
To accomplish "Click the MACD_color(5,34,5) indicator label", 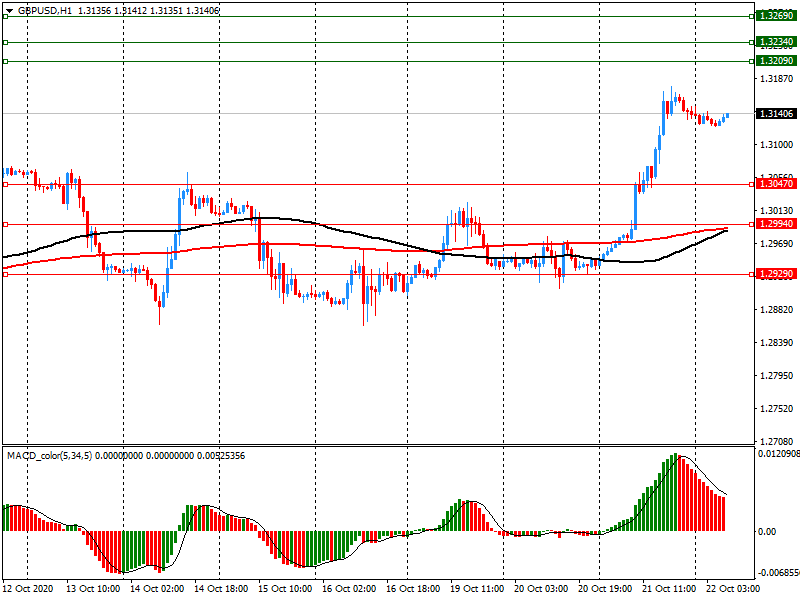I will (49, 455).
